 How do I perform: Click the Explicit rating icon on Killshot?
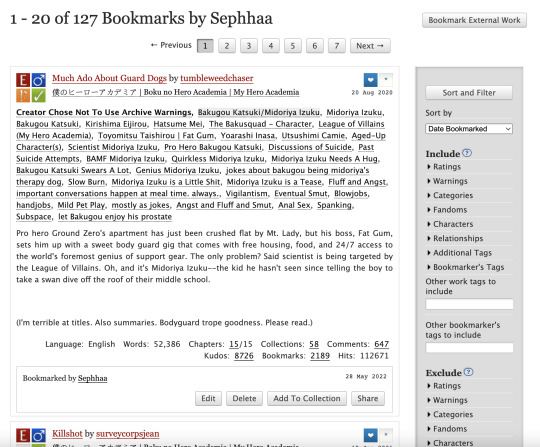(x=23, y=435)
